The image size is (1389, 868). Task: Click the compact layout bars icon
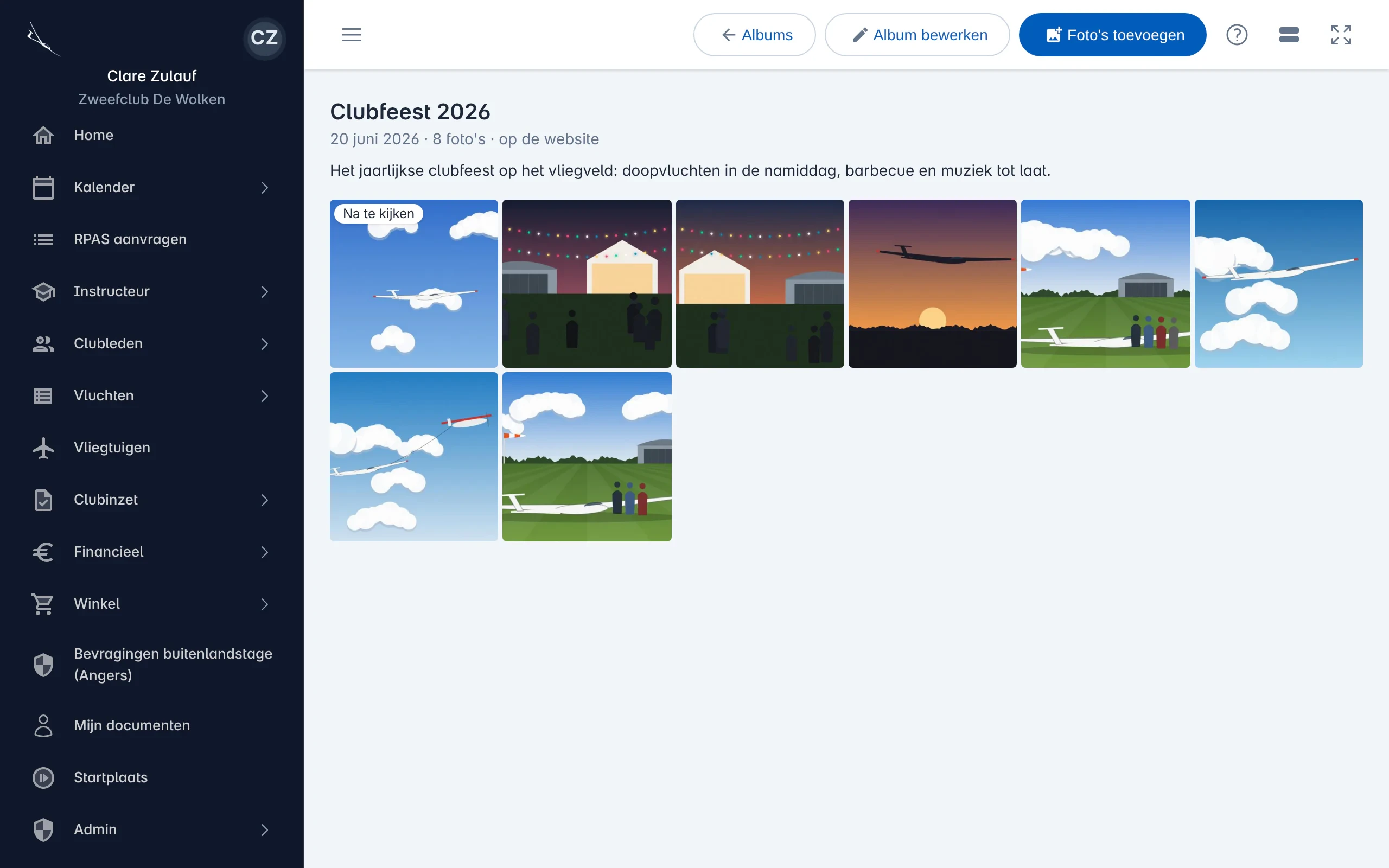(1289, 35)
